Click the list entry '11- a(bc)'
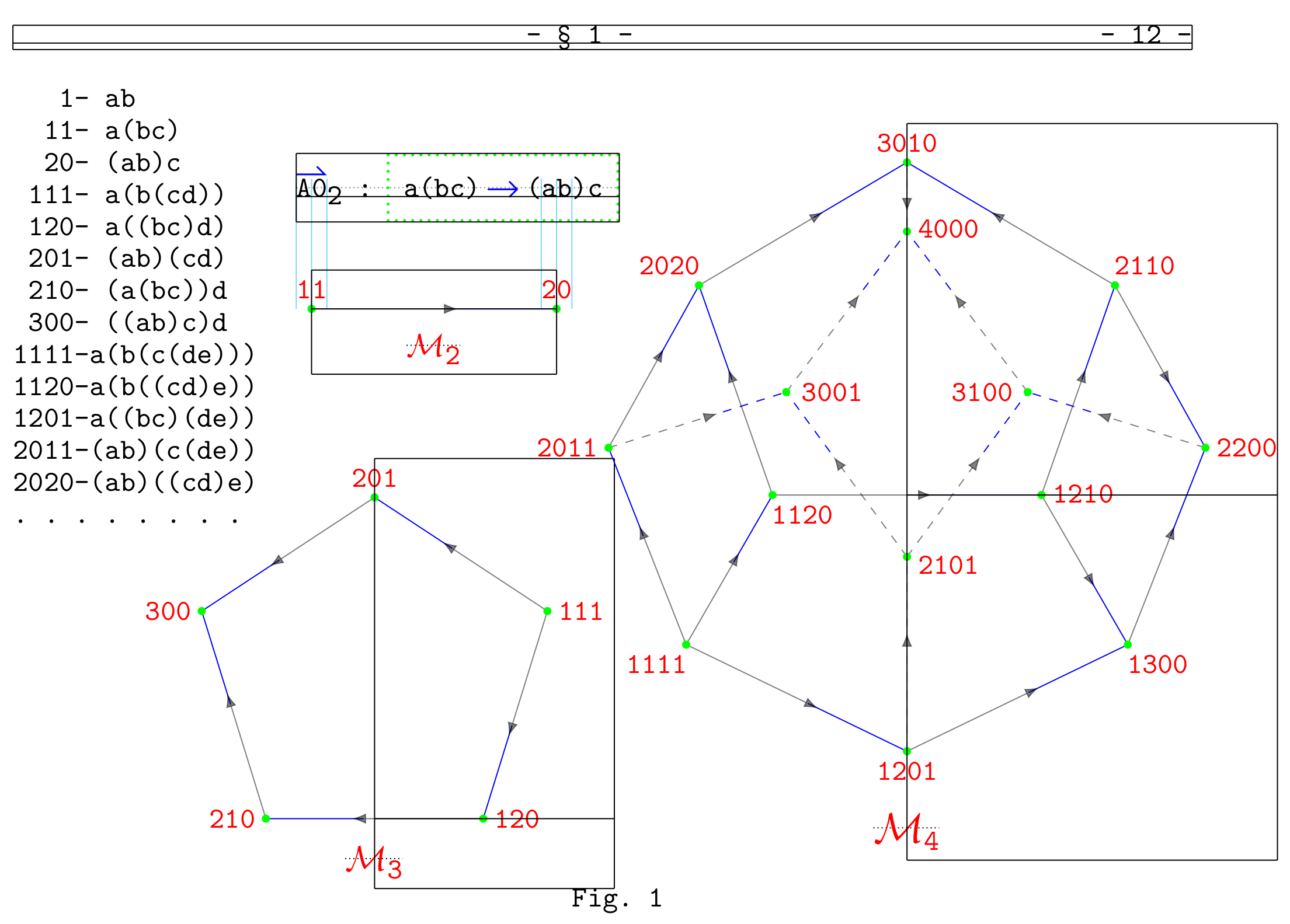Image resolution: width=1290 pixels, height=924 pixels. [111, 131]
